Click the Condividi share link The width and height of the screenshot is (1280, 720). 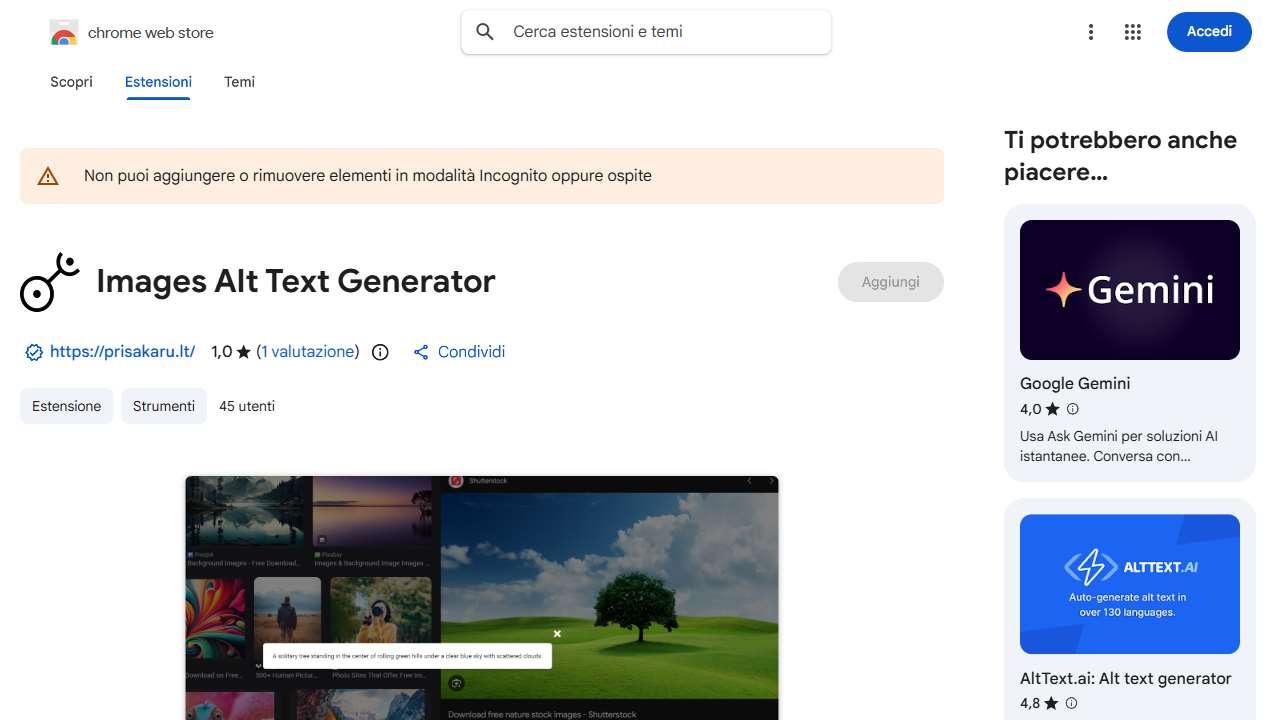[459, 352]
